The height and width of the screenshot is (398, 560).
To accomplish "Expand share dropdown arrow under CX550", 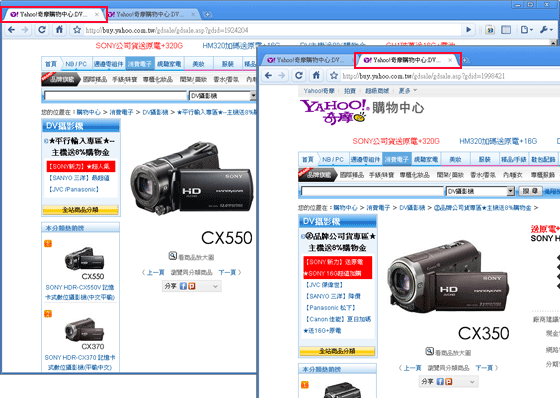I will pos(215,286).
